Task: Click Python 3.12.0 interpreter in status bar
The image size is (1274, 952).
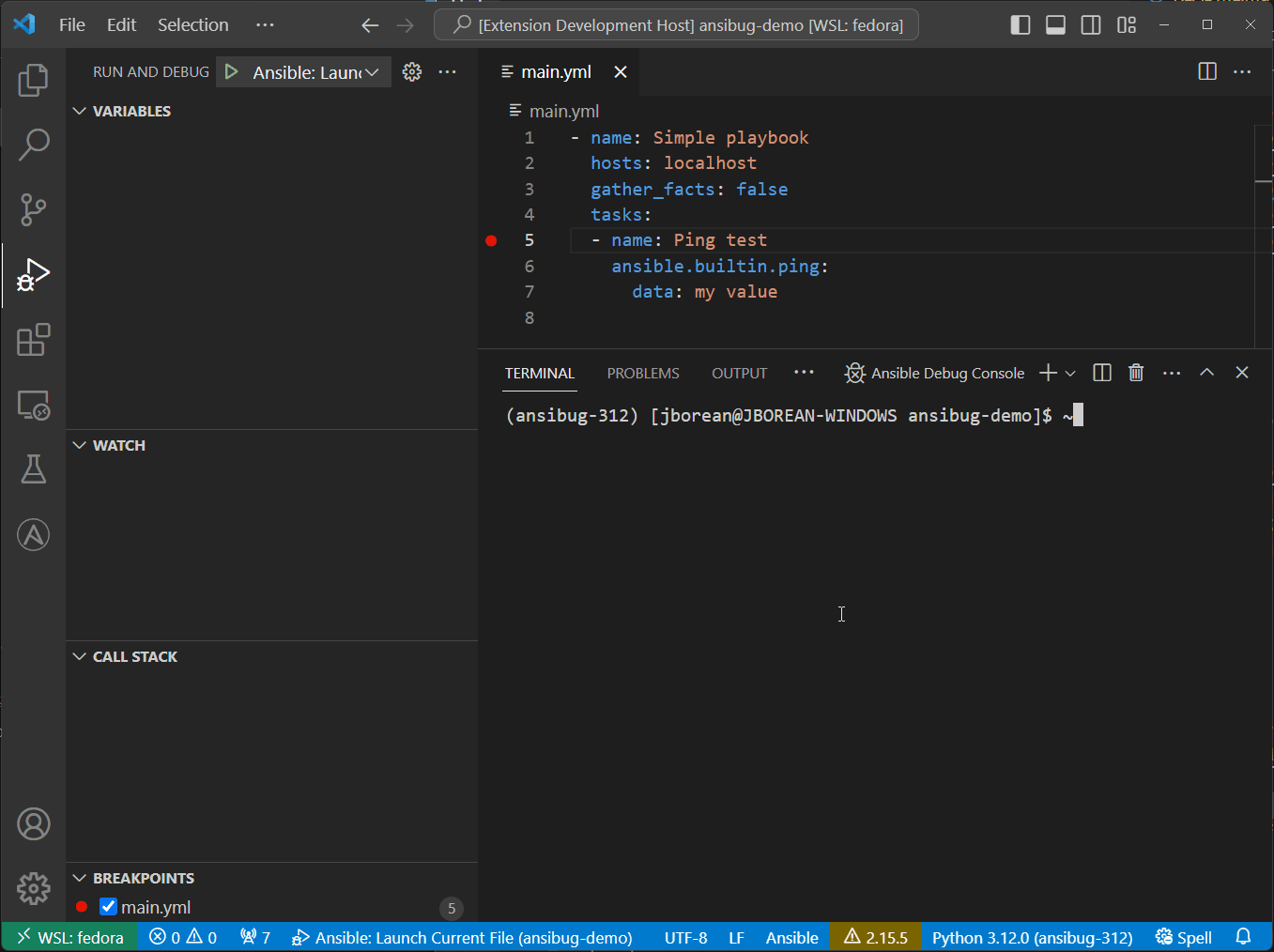Action: point(1031,936)
